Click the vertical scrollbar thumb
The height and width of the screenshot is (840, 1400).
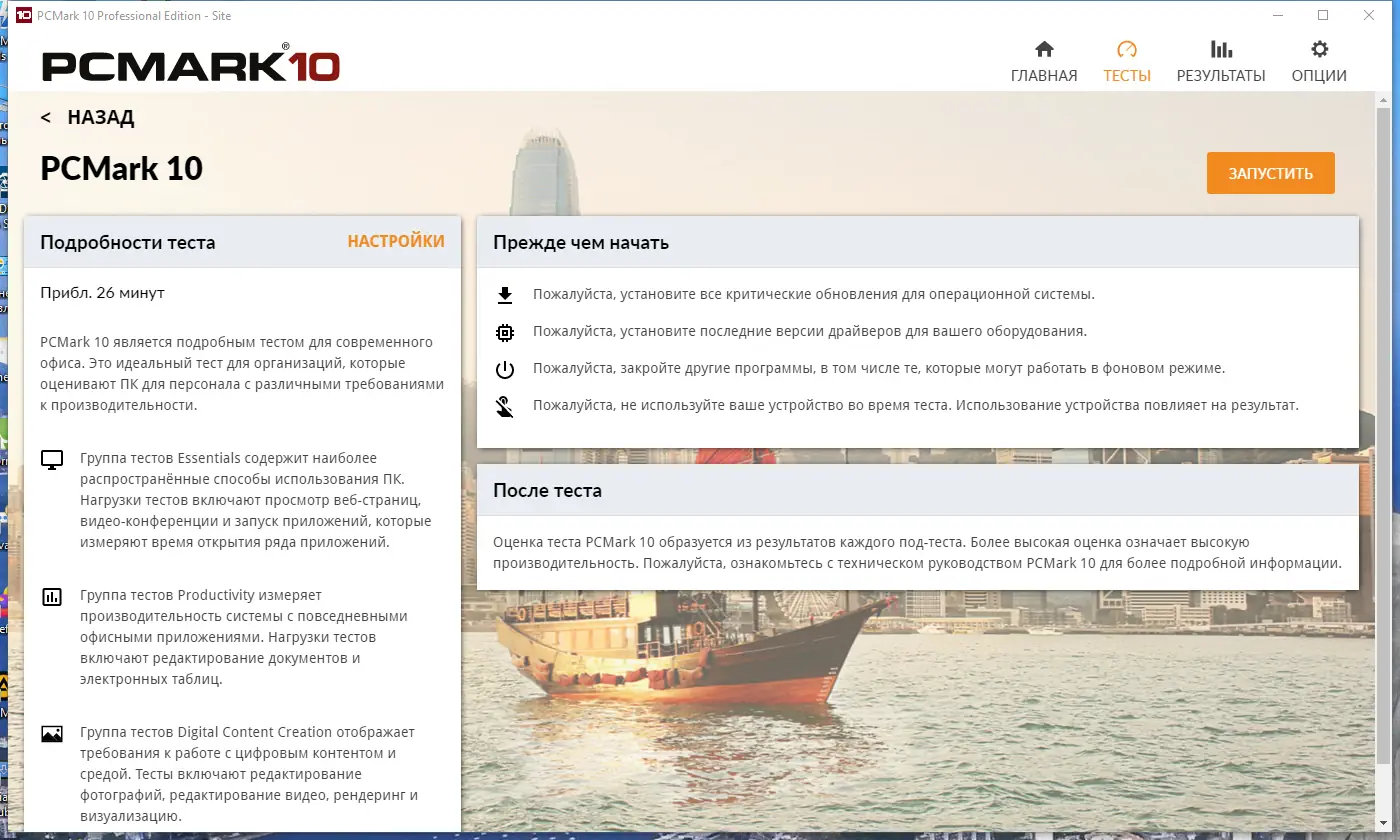(x=1383, y=435)
